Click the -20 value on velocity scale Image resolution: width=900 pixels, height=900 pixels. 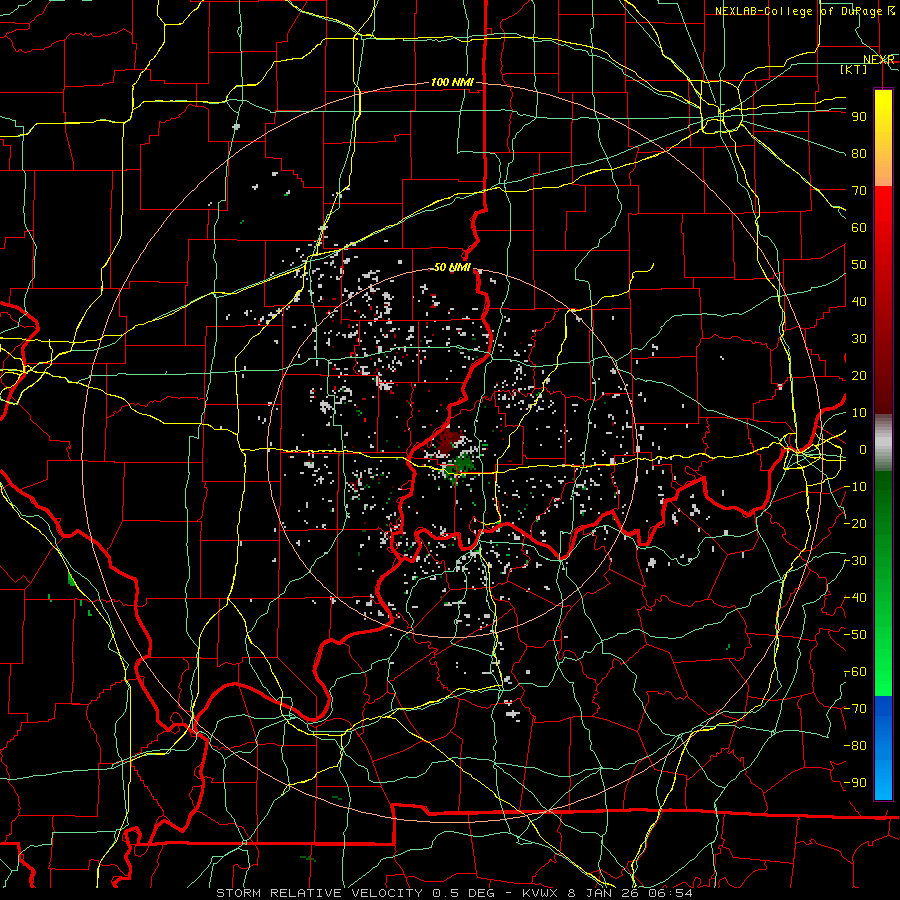pyautogui.click(x=856, y=524)
